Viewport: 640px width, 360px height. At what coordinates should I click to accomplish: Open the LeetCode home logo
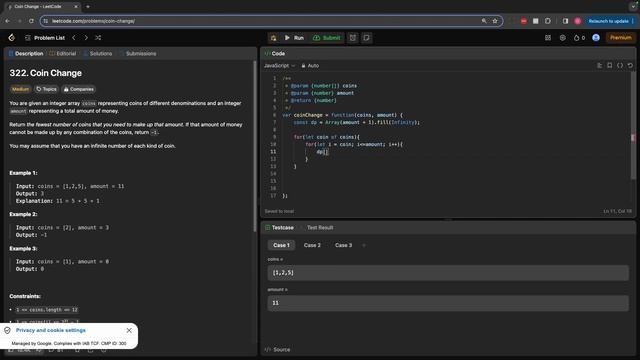[x=11, y=38]
